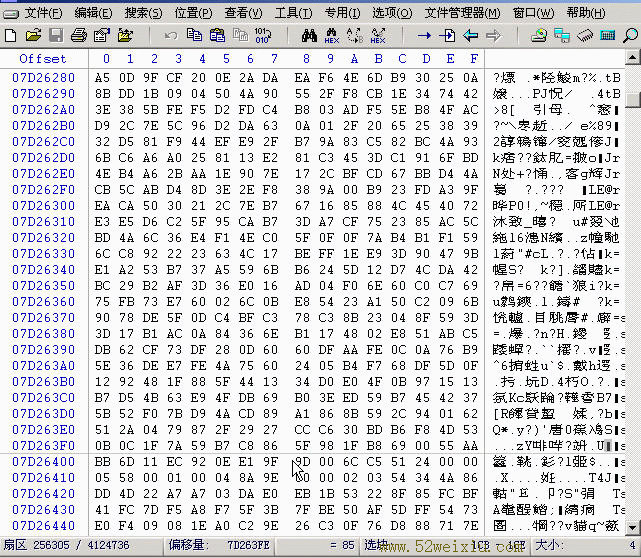Click first byte 05 at row 07D26410
The image size is (641, 558).
click(x=102, y=478)
